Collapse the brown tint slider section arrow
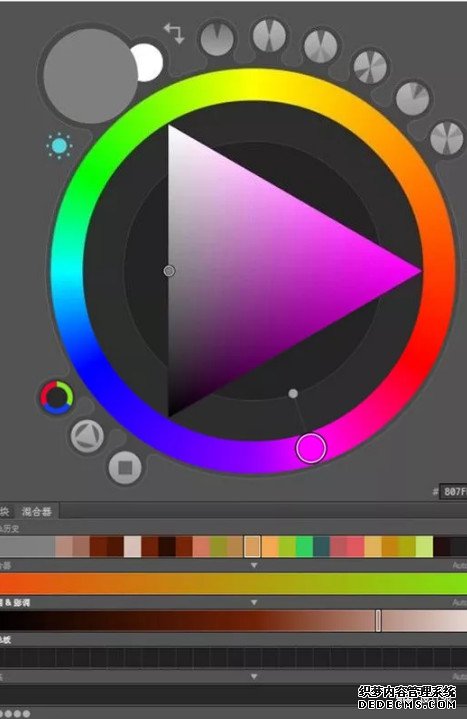 point(254,603)
